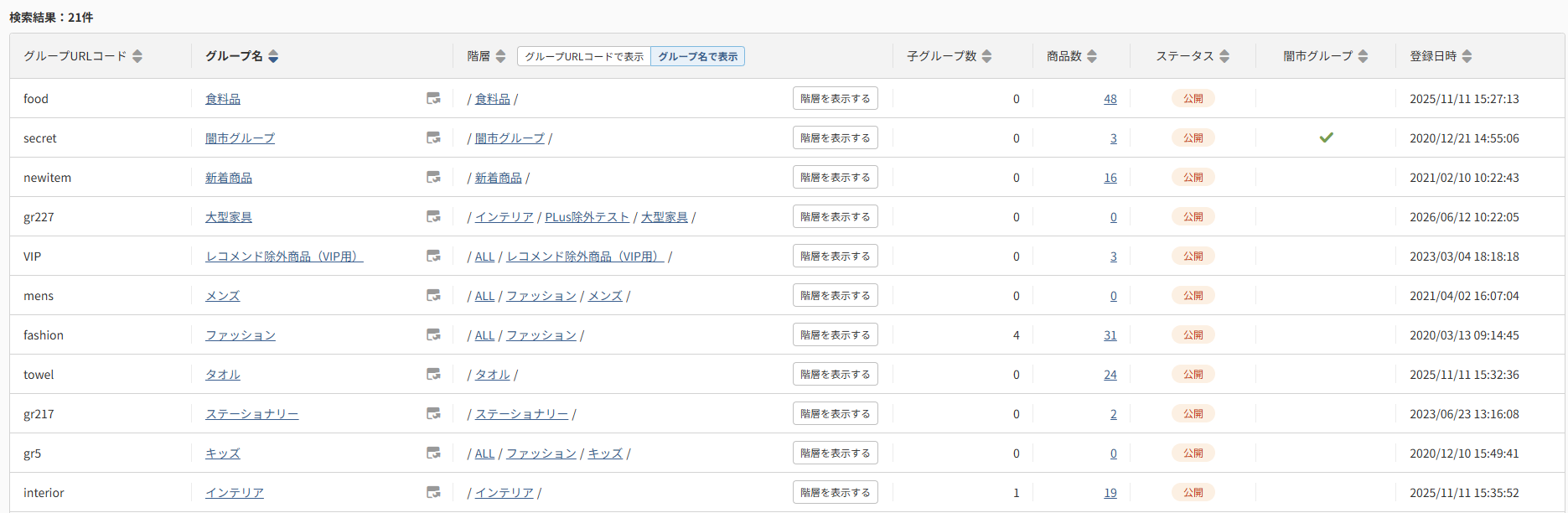Switch hierarchy display to グループURLコードで表示
1568x513 pixels.
584,56
